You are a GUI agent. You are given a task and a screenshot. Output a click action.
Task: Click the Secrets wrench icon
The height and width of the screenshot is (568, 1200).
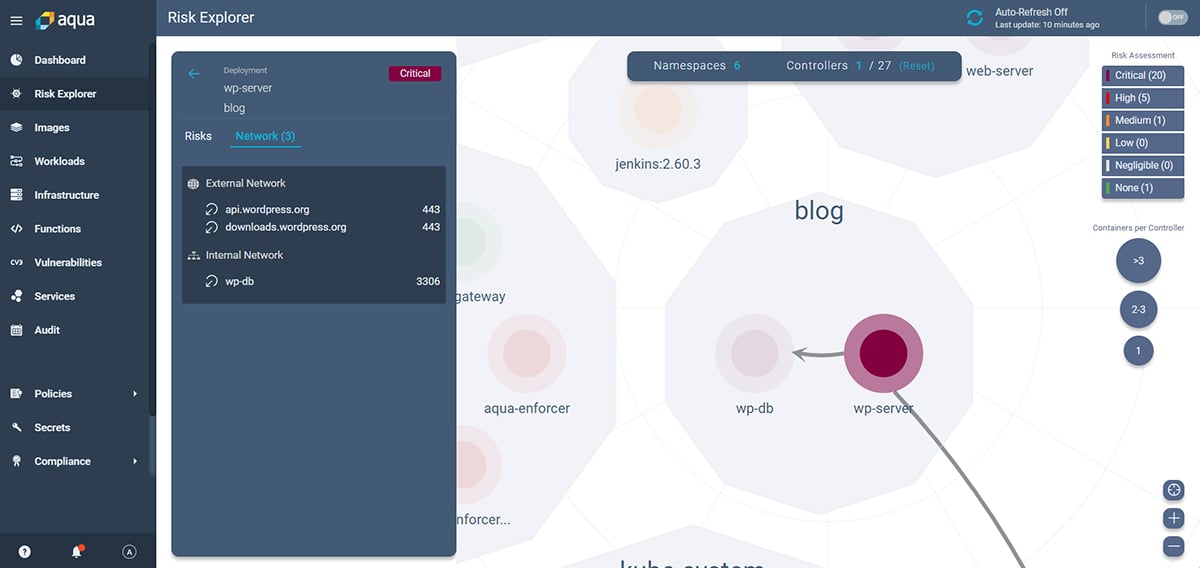click(16, 427)
